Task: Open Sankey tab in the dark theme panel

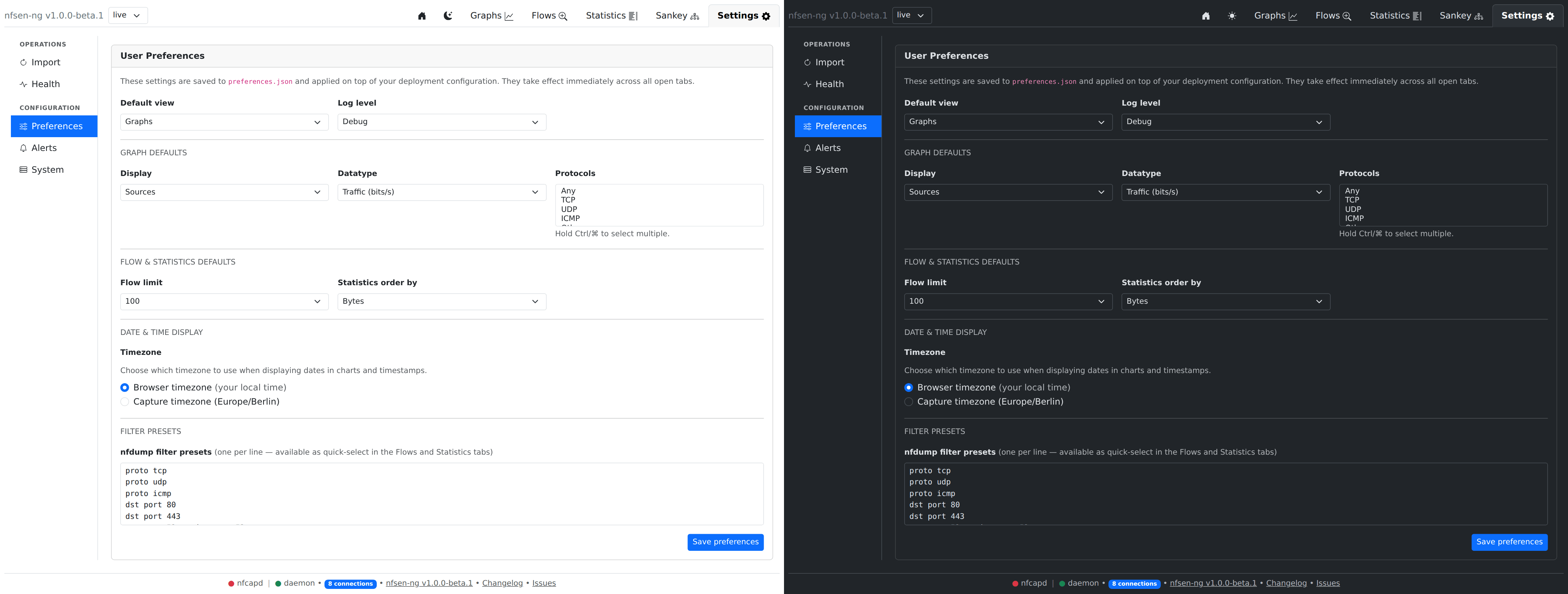Action: (1462, 16)
